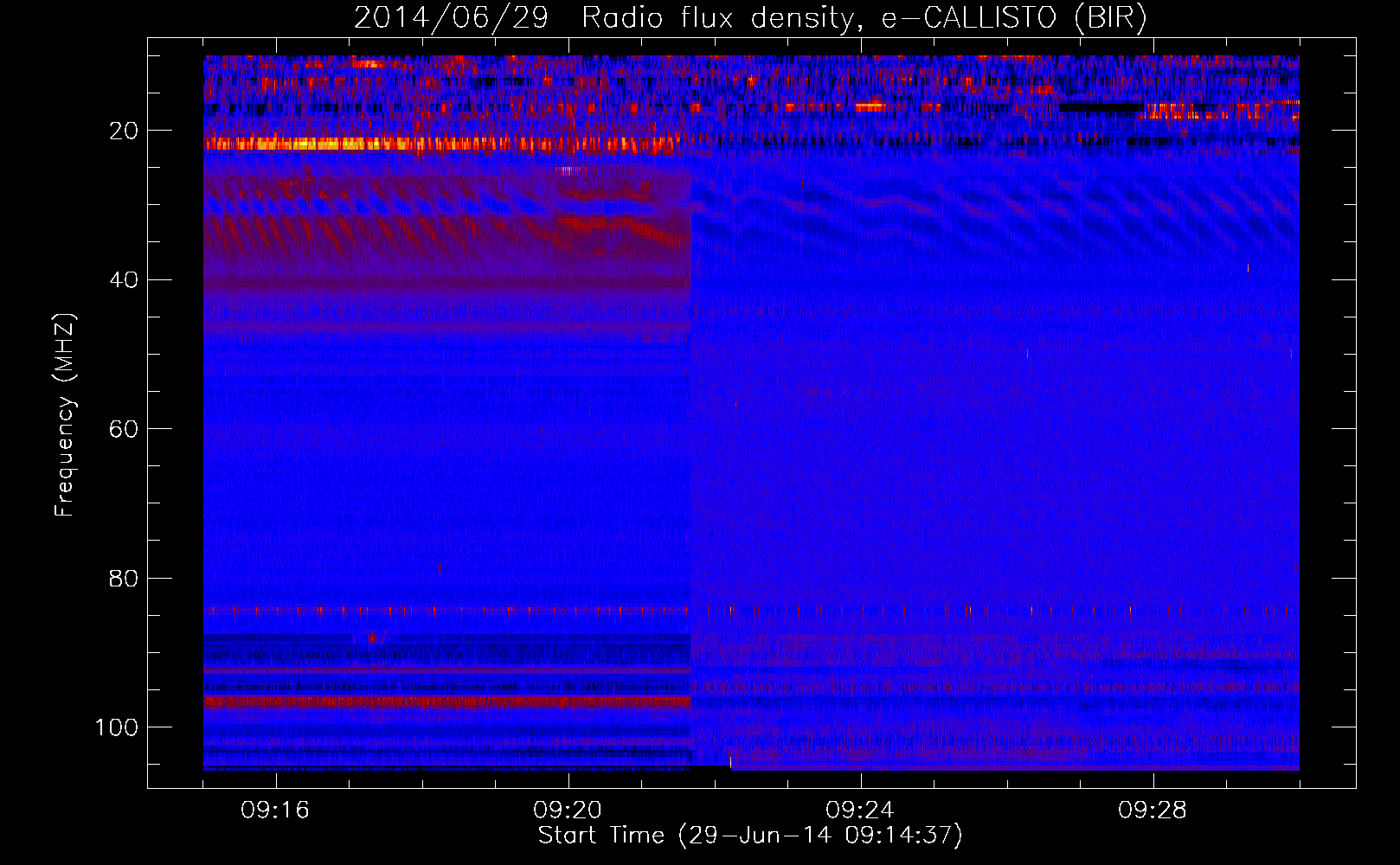The height and width of the screenshot is (865, 1400).
Task: Click the 80 MHz frequency tick label
Action: tap(124, 579)
